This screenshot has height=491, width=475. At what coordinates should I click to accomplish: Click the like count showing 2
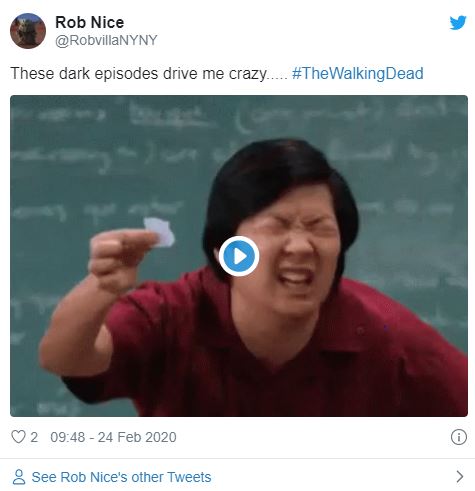pyautogui.click(x=34, y=437)
